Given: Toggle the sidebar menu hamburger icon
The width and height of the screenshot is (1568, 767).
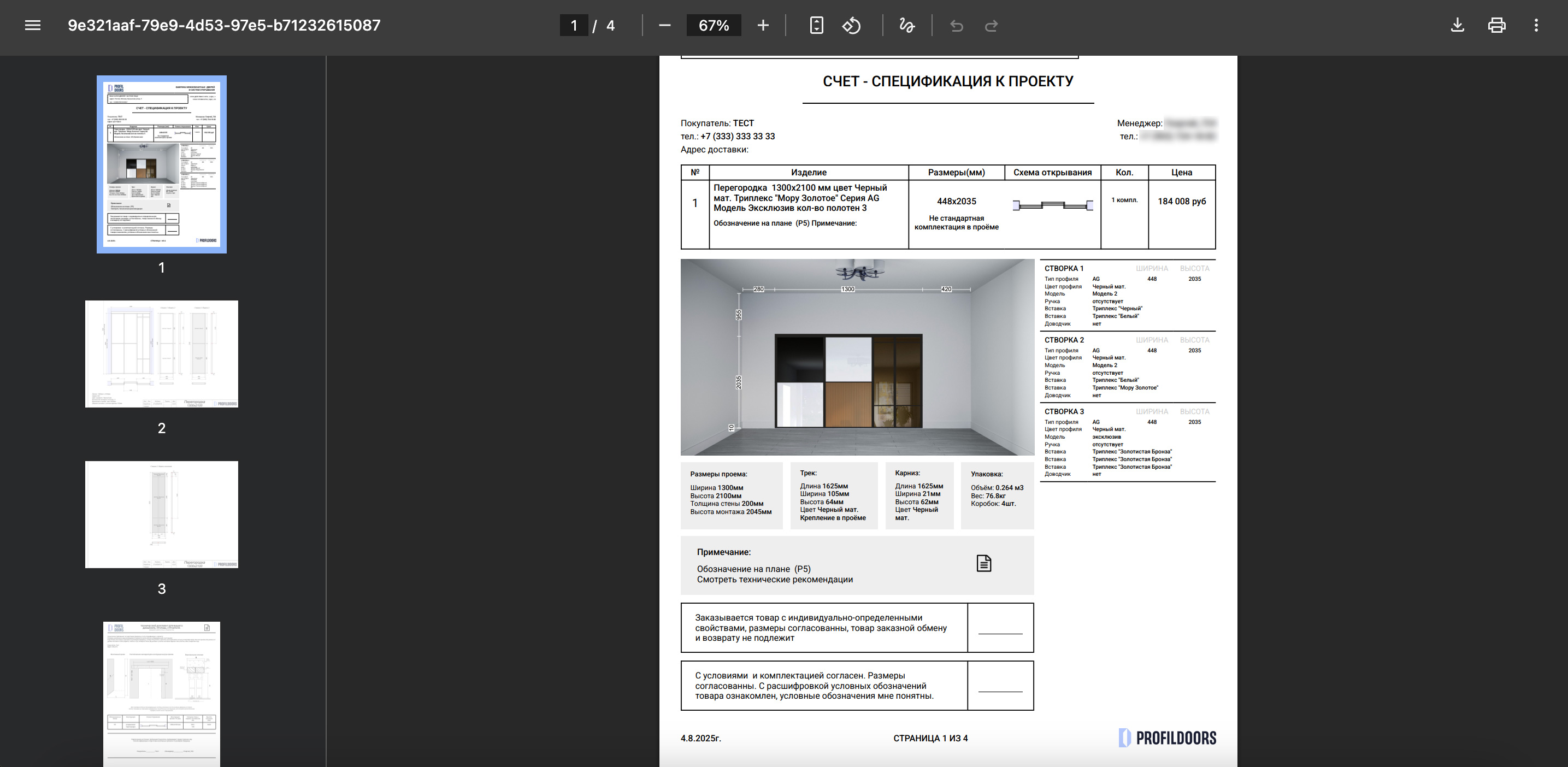Looking at the screenshot, I should 33,26.
